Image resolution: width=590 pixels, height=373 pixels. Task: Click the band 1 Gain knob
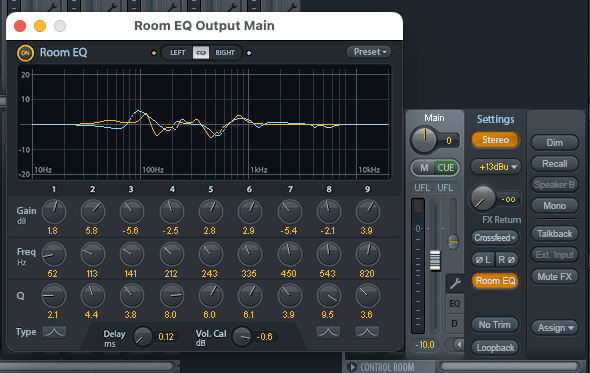coord(54,211)
